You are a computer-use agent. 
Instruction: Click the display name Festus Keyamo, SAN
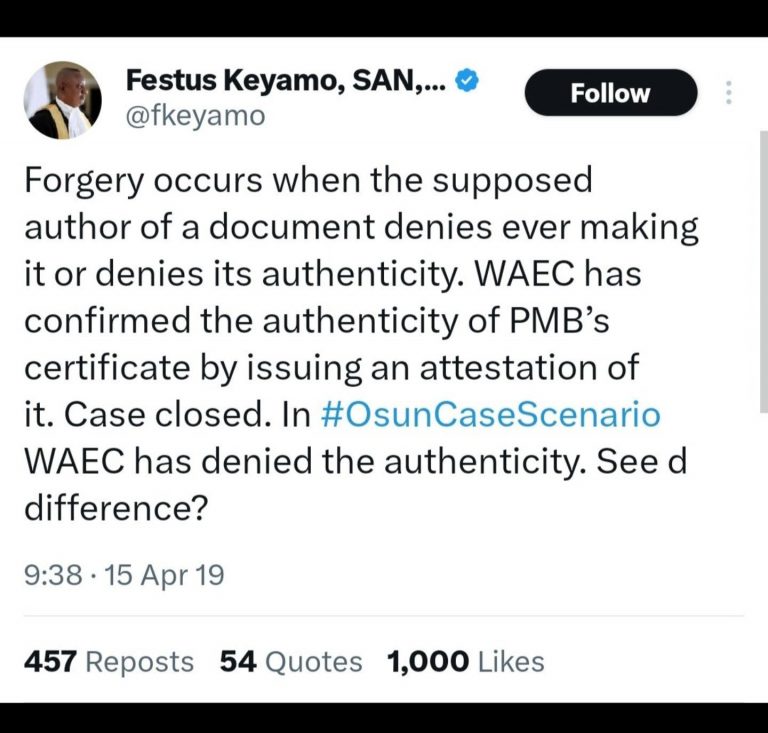[x=286, y=83]
